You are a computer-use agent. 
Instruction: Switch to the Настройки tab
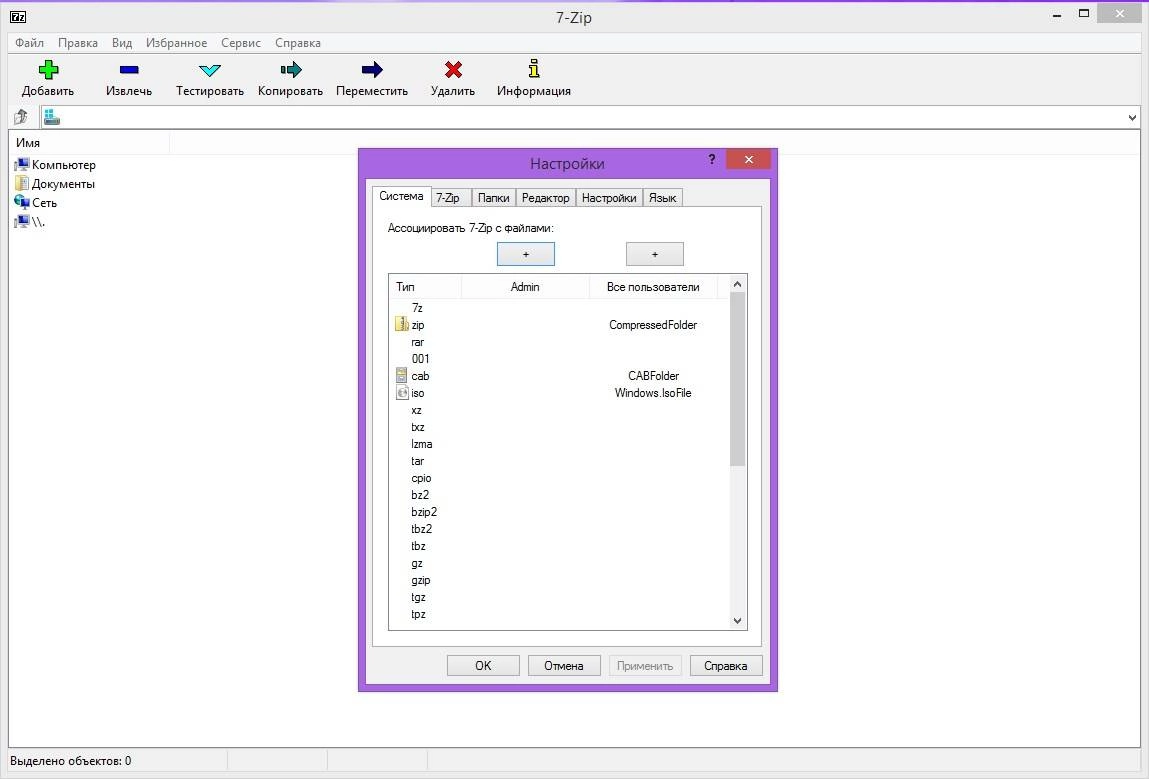point(609,198)
